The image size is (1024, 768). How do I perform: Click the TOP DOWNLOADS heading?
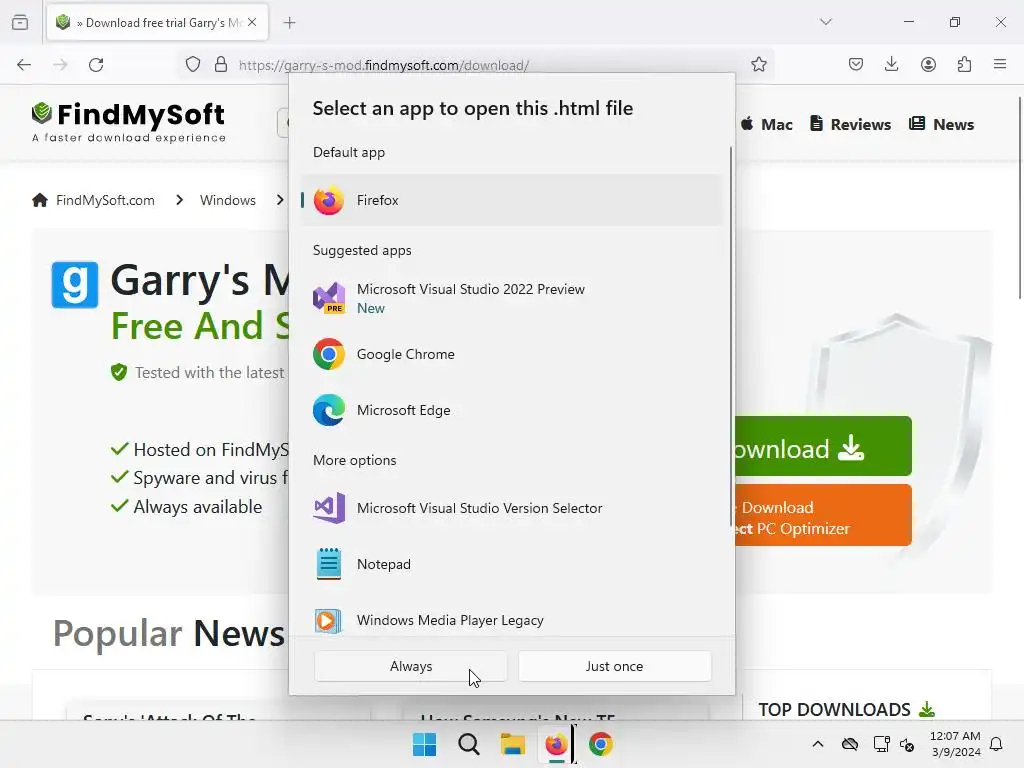tap(834, 709)
